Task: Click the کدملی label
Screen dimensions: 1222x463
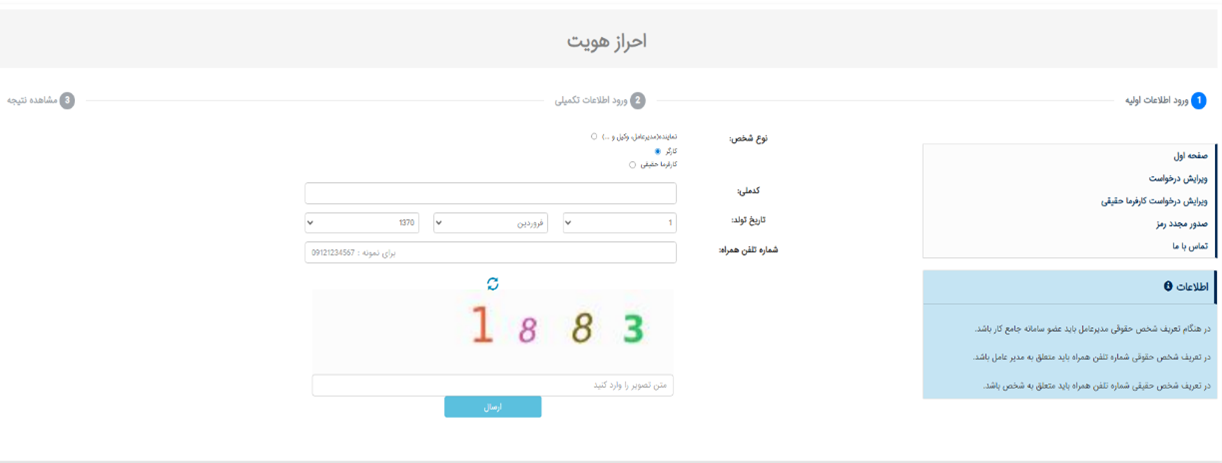Action: (x=749, y=190)
